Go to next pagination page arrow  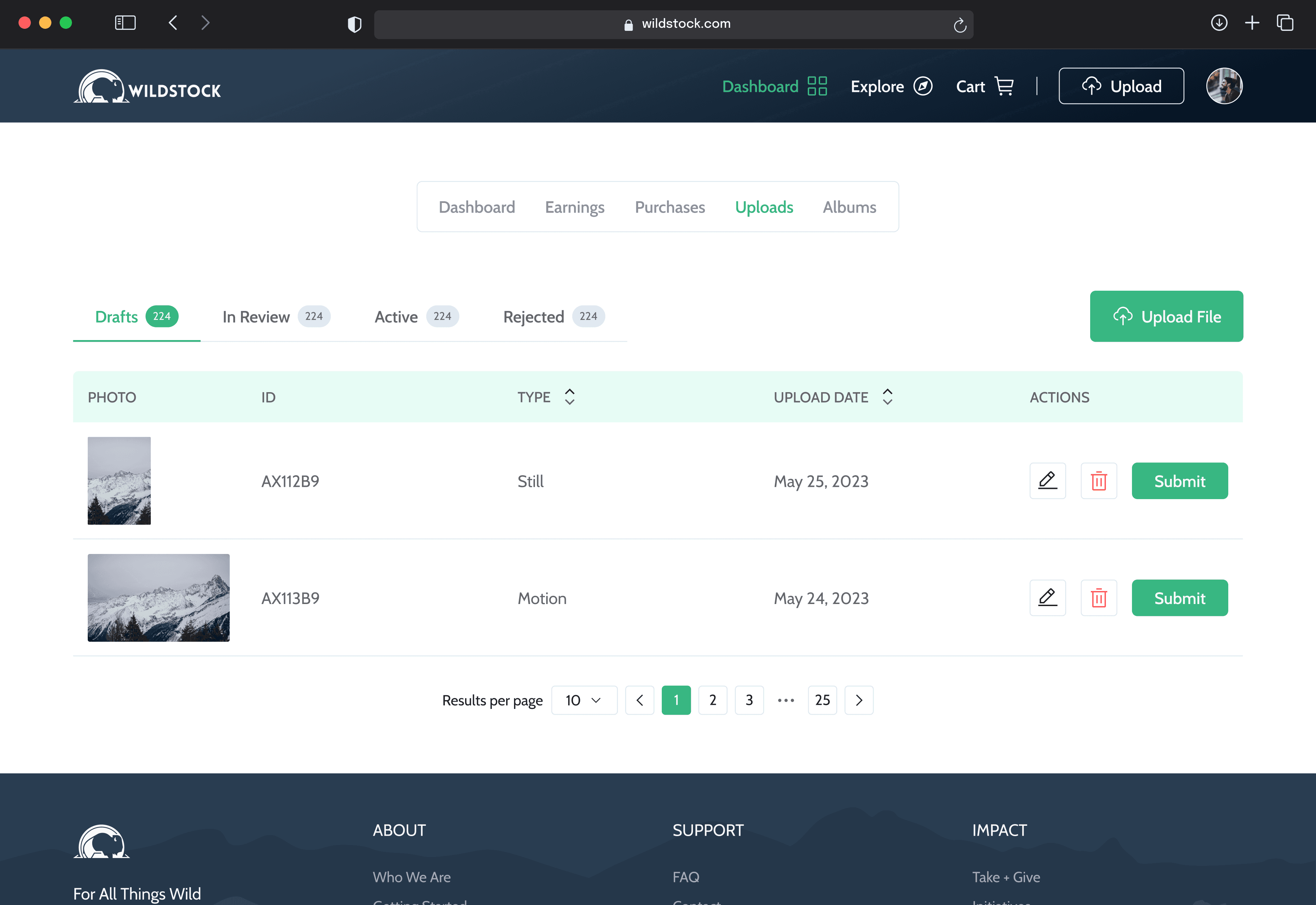[858, 700]
